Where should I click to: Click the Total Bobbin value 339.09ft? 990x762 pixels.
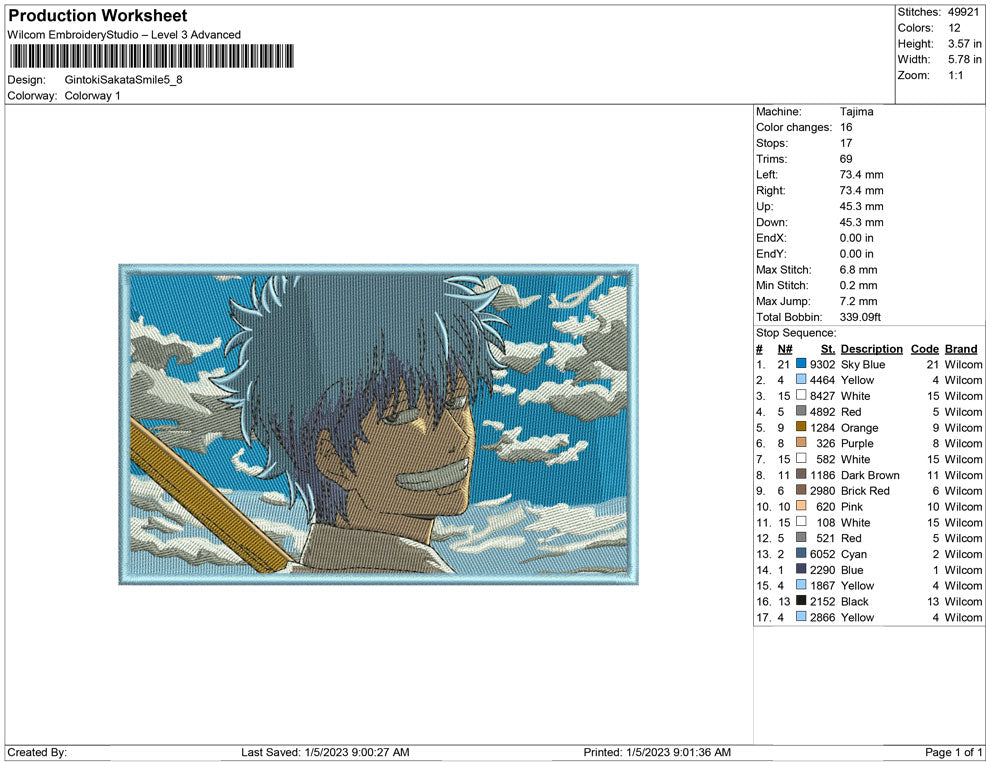point(860,317)
